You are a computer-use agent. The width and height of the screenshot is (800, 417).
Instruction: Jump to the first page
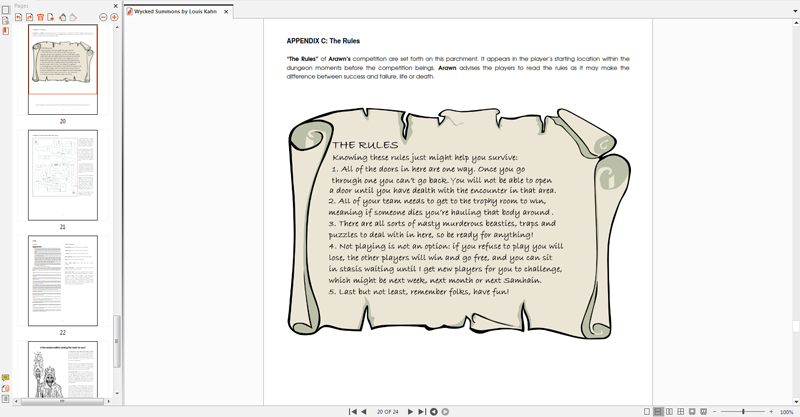[x=352, y=411]
